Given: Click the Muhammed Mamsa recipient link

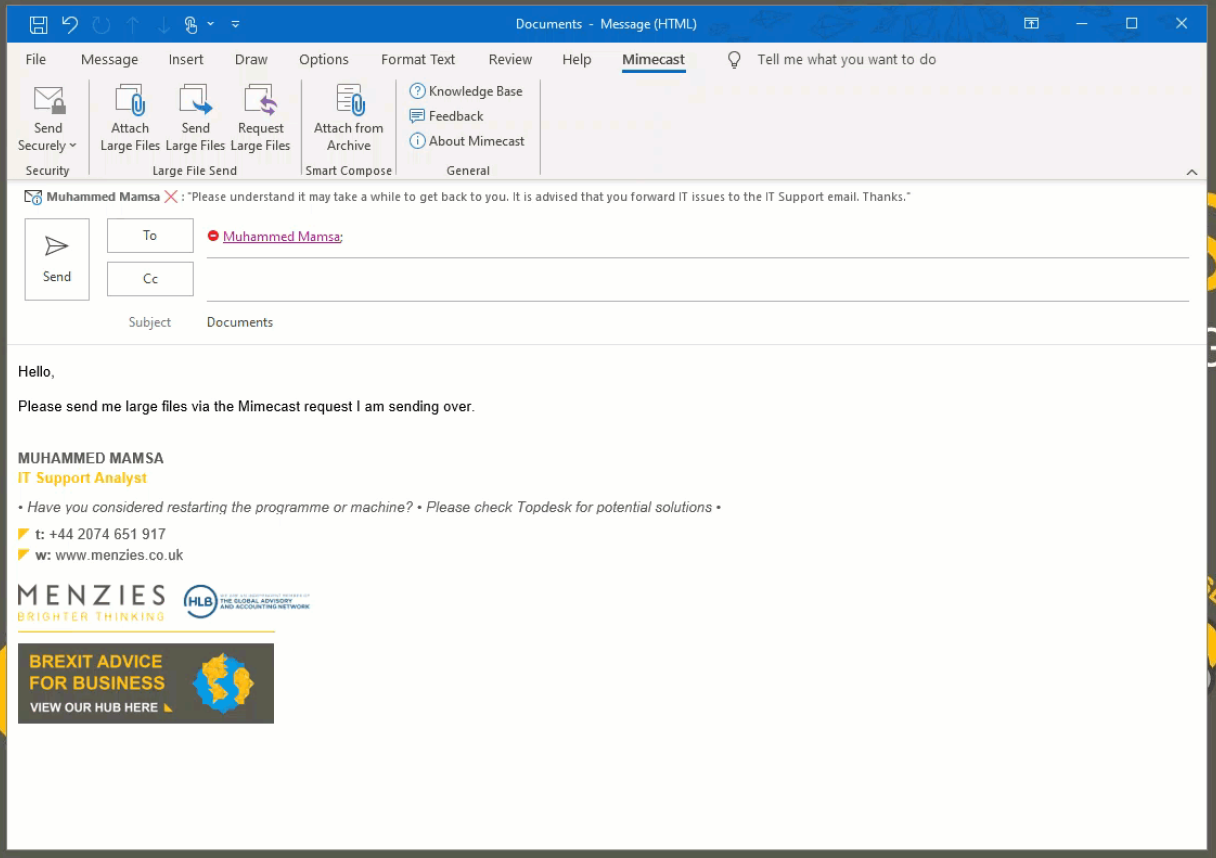Looking at the screenshot, I should point(281,237).
